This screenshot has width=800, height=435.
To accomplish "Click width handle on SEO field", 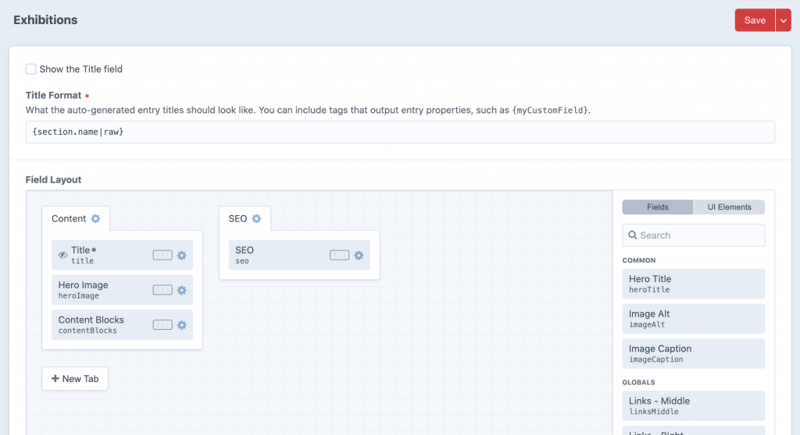I will click(x=339, y=255).
